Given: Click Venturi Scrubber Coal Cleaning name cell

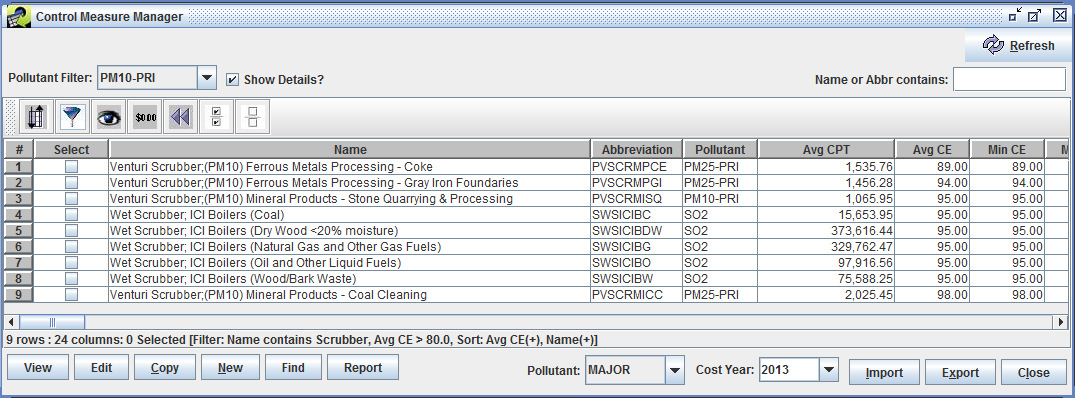Looking at the screenshot, I should [350, 295].
